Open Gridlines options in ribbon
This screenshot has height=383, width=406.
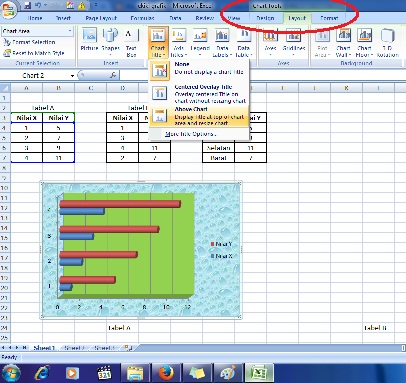[x=294, y=42]
